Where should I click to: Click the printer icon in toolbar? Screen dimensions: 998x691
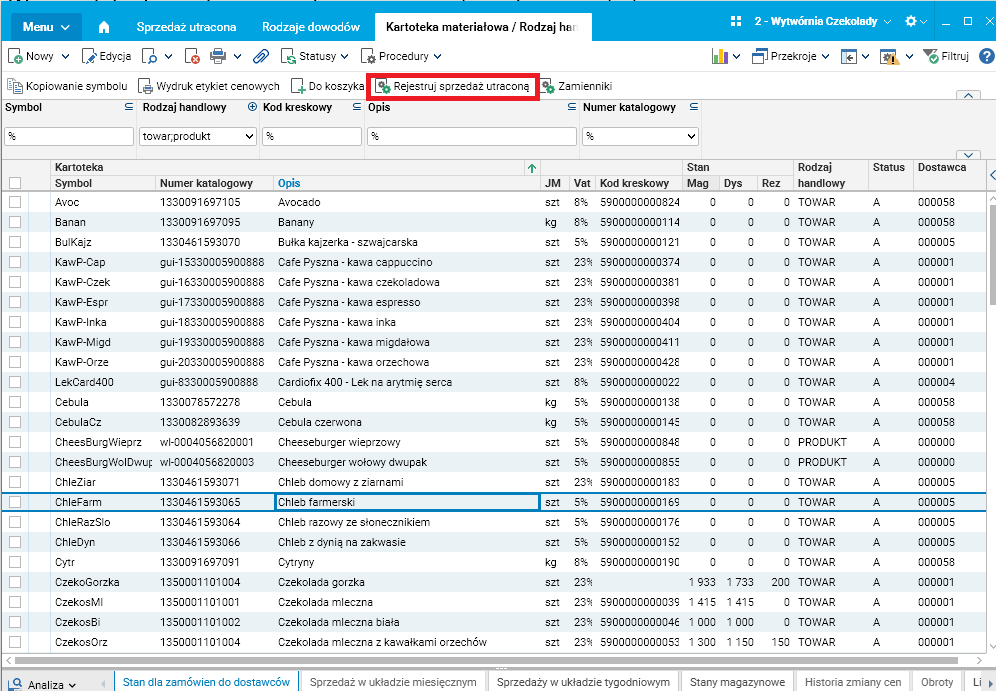click(x=219, y=57)
